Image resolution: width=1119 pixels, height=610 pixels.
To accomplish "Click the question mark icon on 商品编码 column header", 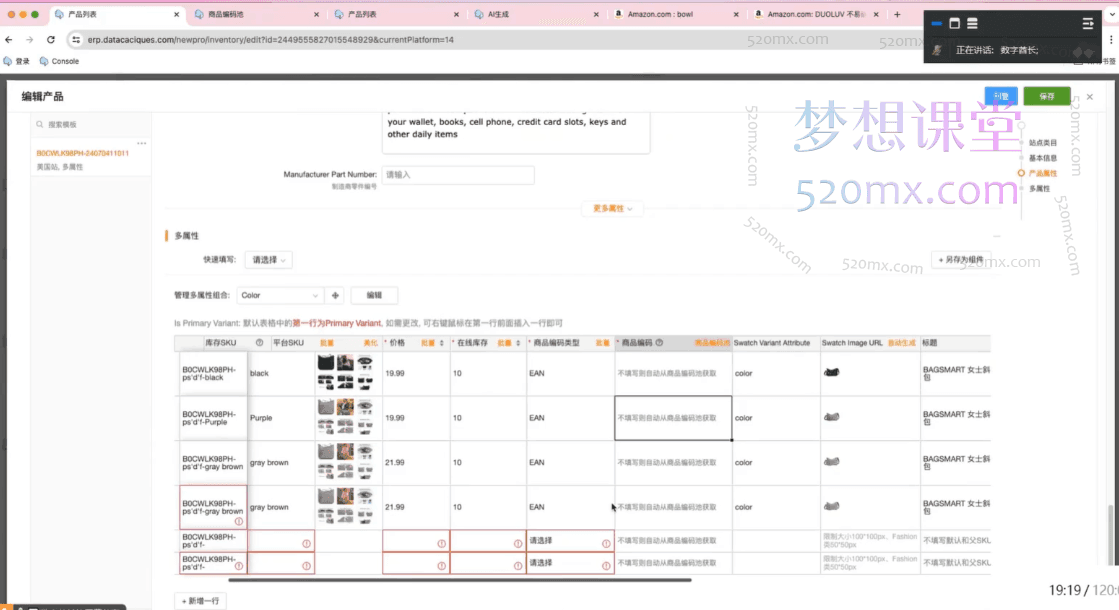I will click(x=660, y=341).
